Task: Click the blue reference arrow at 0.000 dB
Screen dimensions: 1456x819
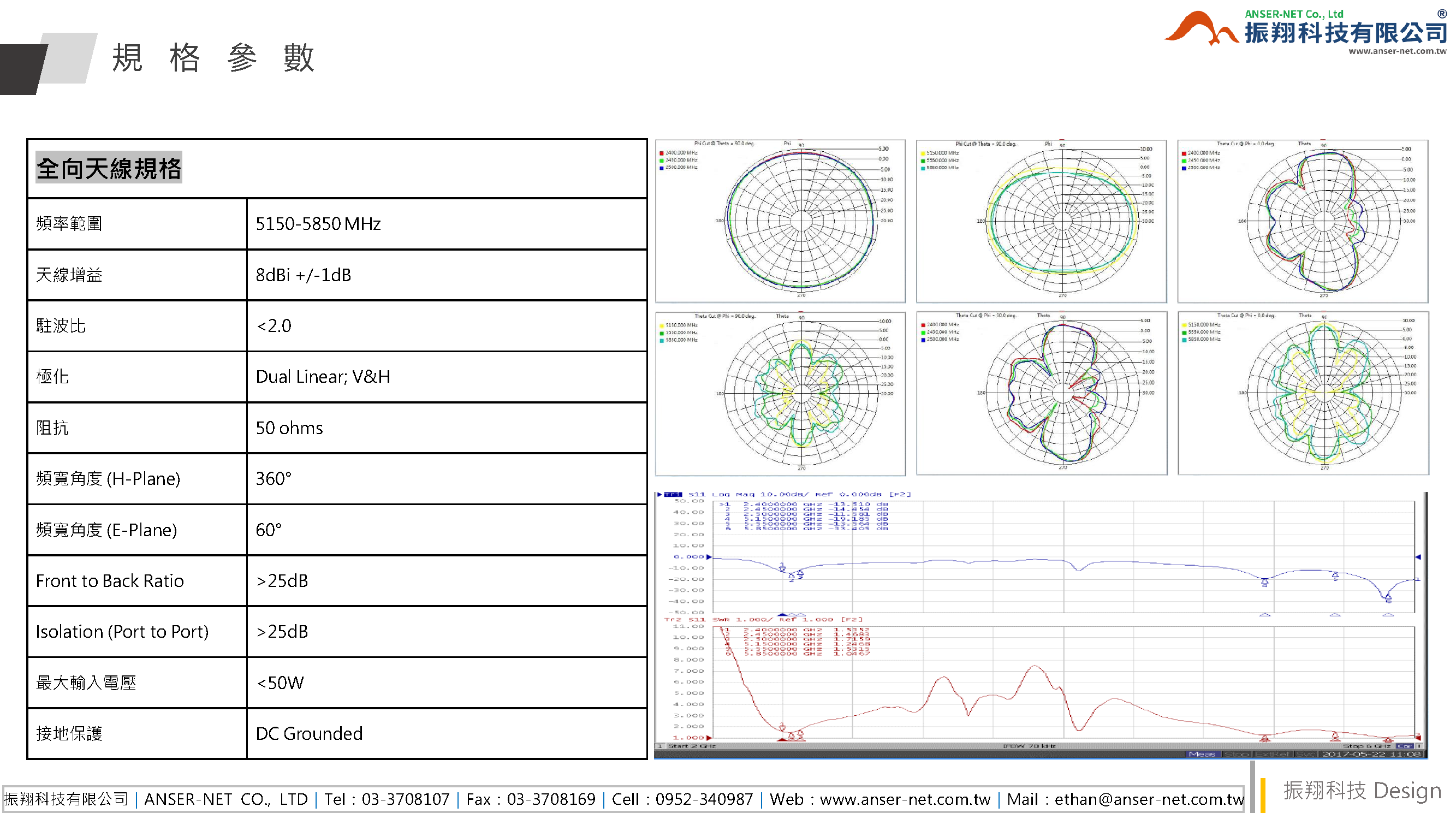Action: coord(709,557)
